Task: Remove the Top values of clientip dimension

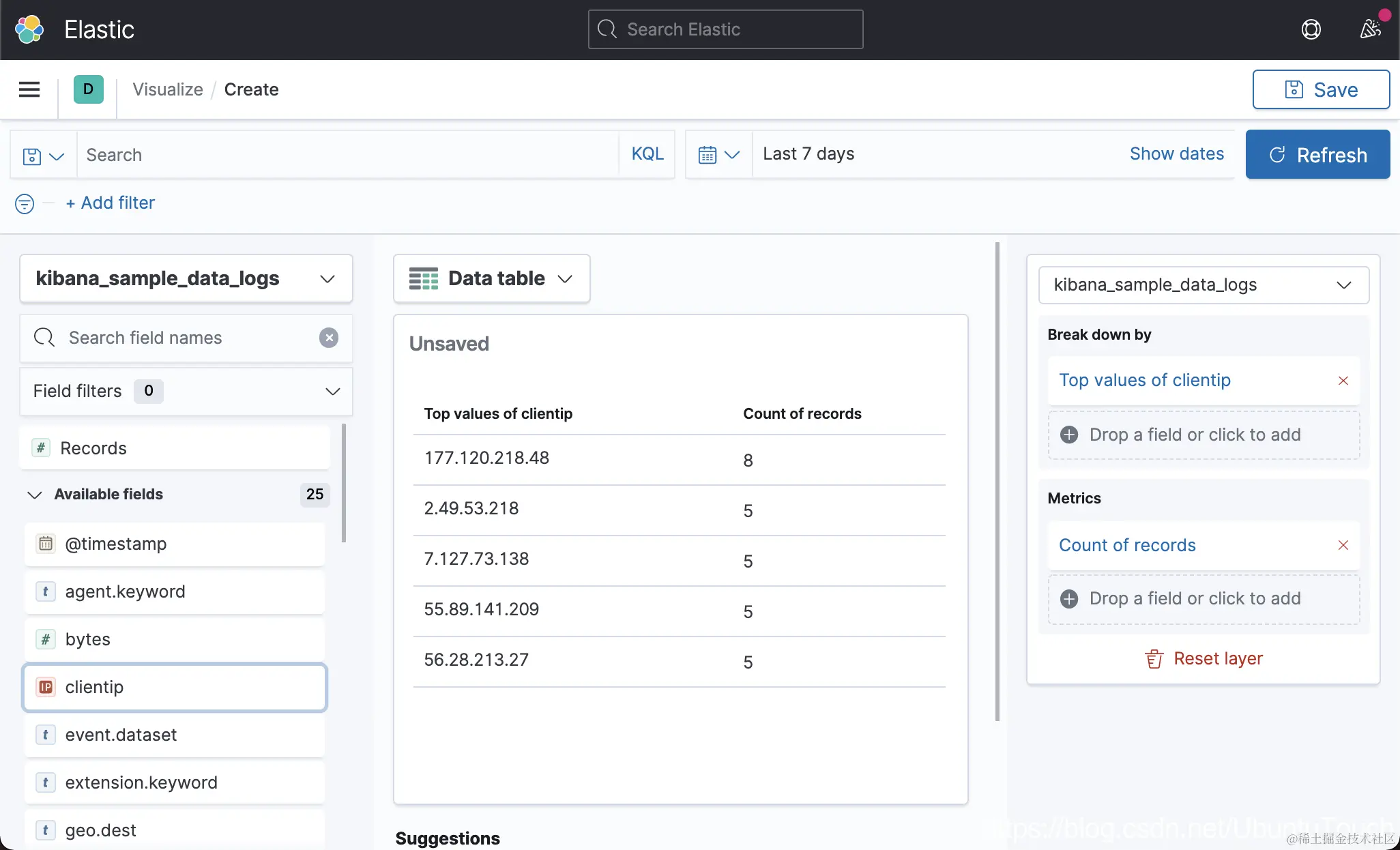Action: point(1343,381)
